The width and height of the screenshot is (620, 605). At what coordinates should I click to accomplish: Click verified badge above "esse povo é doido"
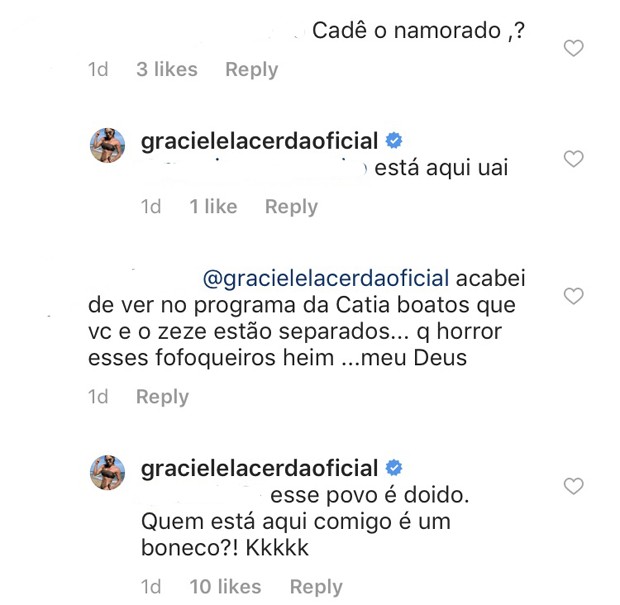click(394, 467)
